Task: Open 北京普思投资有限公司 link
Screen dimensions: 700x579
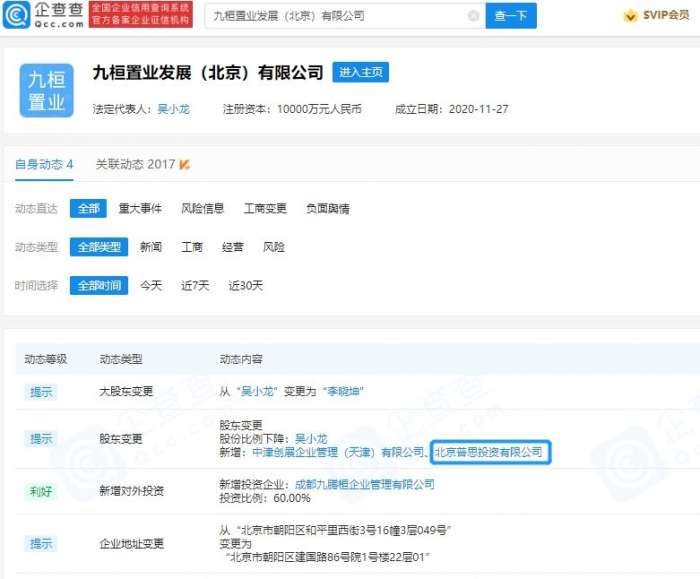Action: pos(489,452)
